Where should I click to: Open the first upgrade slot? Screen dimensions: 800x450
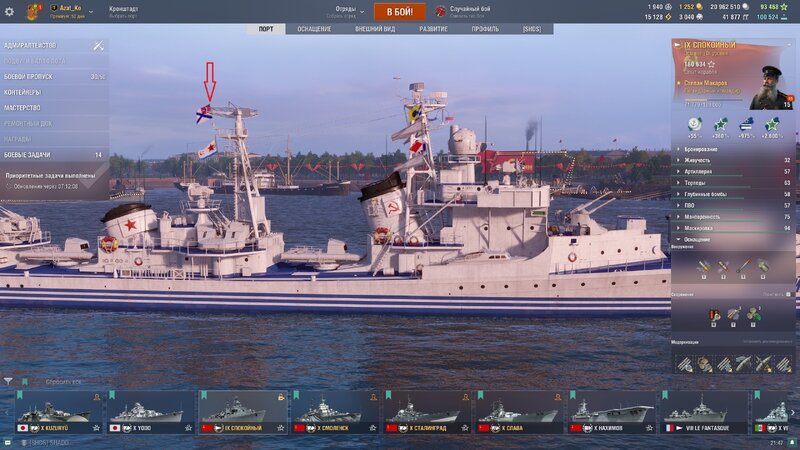tap(684, 364)
